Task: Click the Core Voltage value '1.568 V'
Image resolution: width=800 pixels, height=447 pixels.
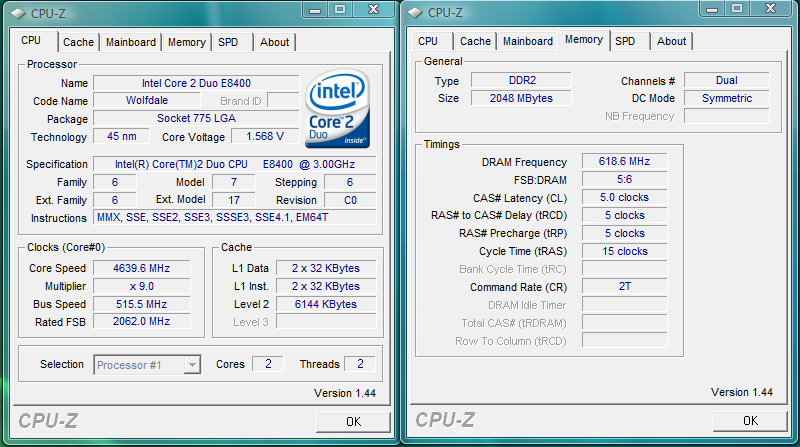Action: [265, 137]
